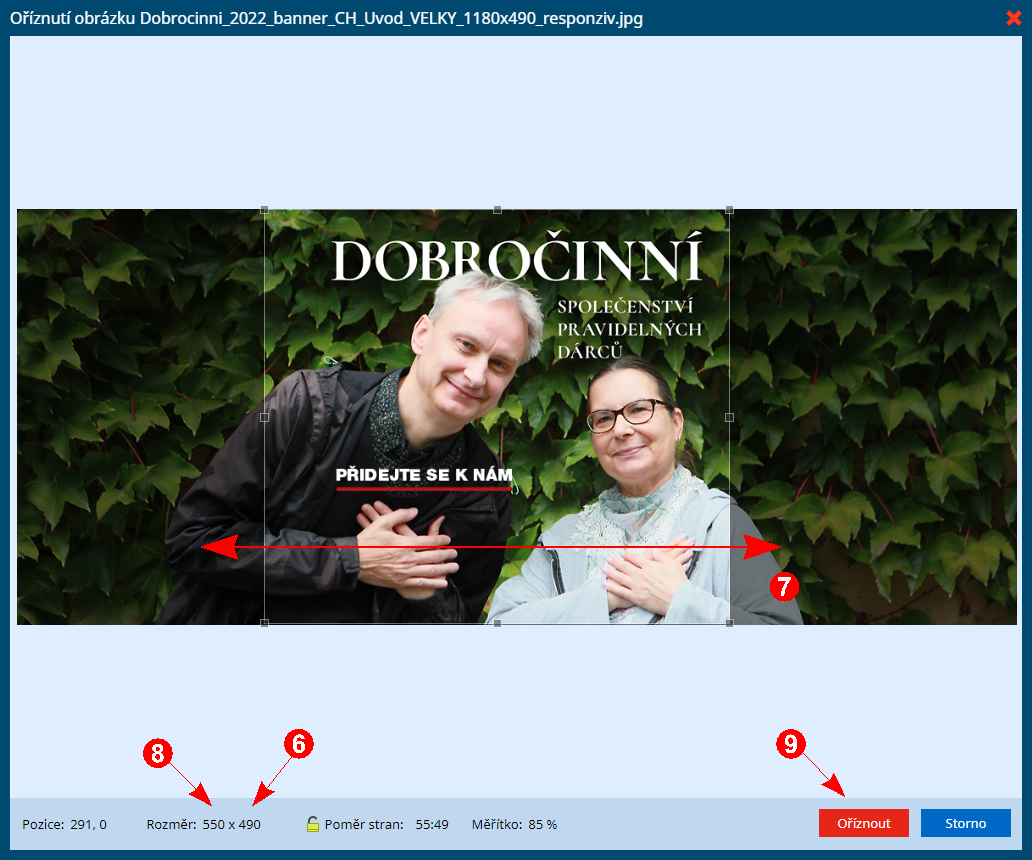Select the left-middle crop handle

265,417
